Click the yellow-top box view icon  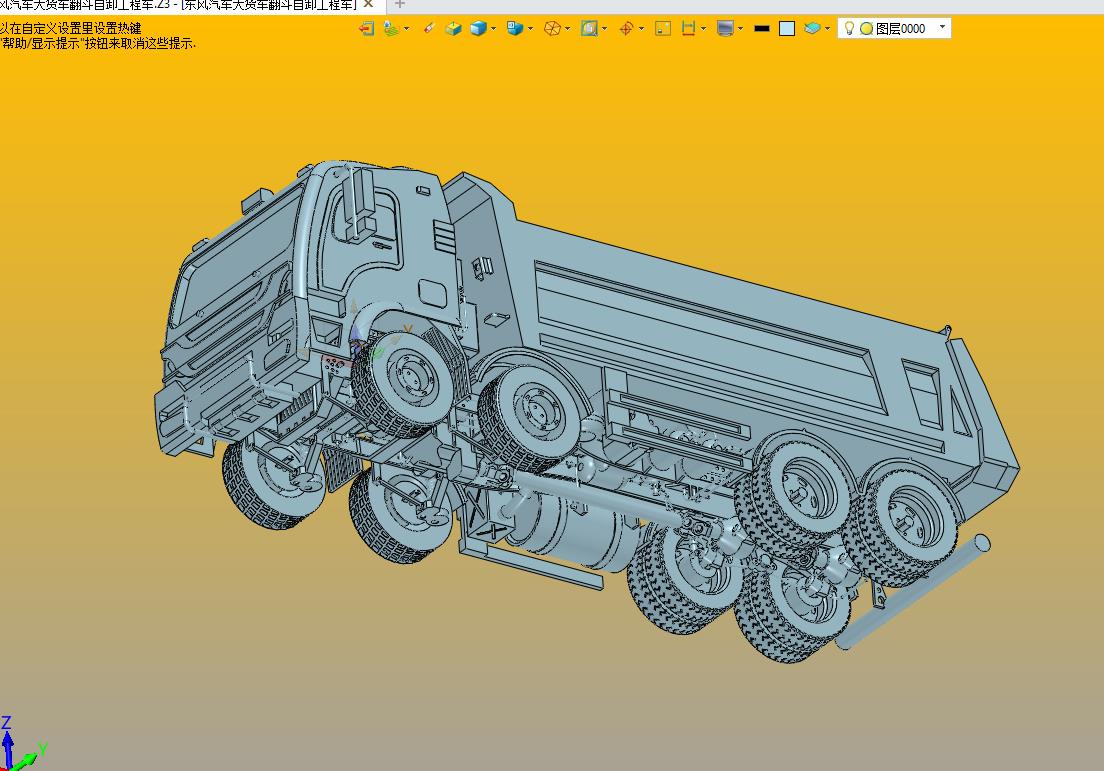coord(453,29)
